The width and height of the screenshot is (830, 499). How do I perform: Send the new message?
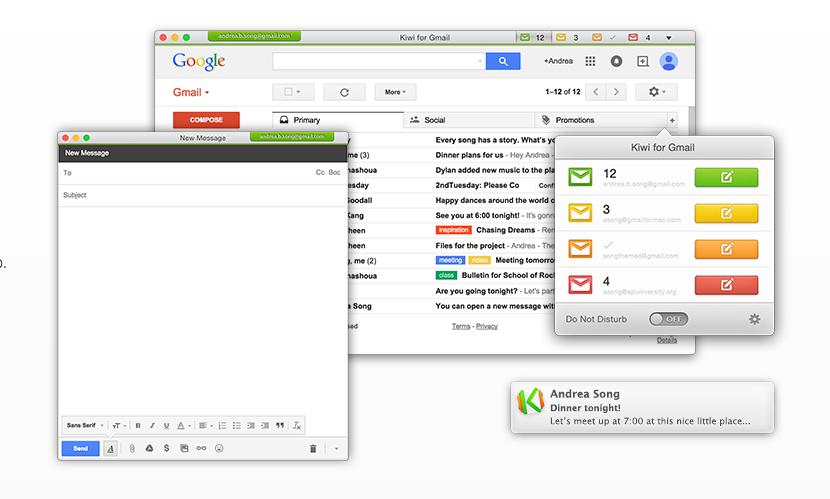click(x=80, y=449)
